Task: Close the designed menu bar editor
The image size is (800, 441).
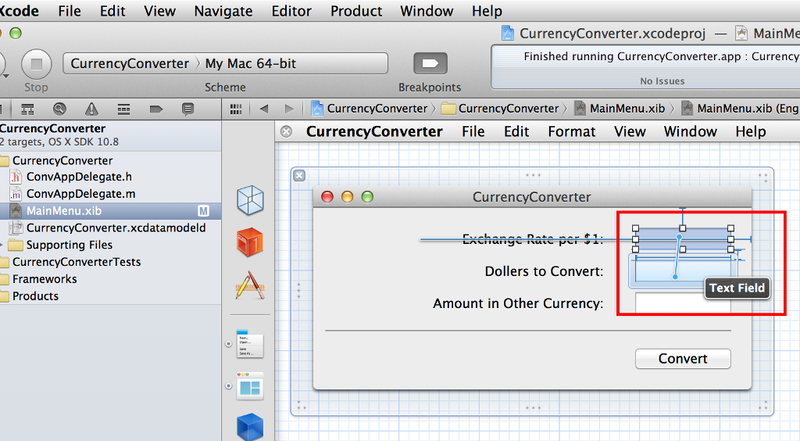Action: point(286,131)
